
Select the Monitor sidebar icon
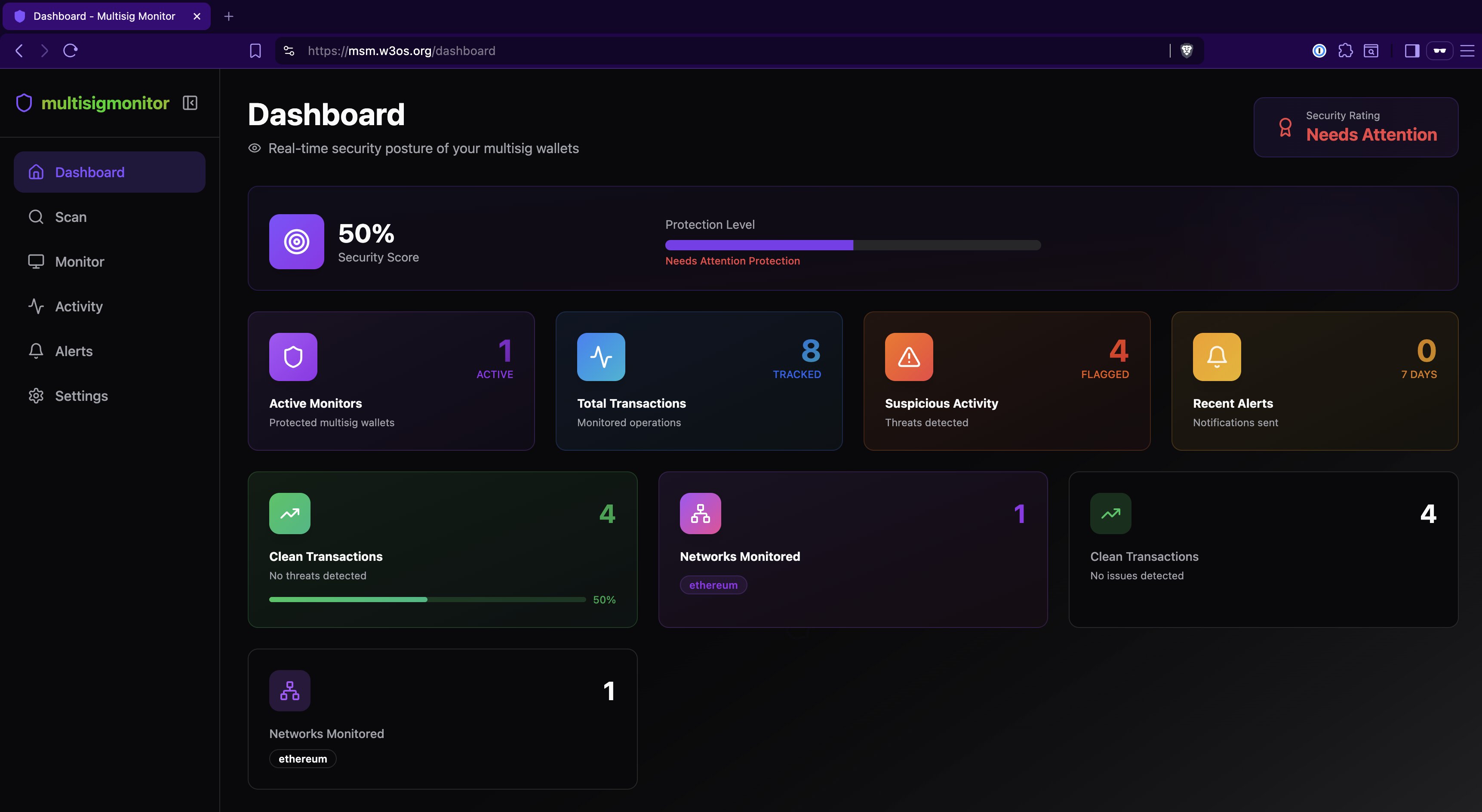point(36,261)
